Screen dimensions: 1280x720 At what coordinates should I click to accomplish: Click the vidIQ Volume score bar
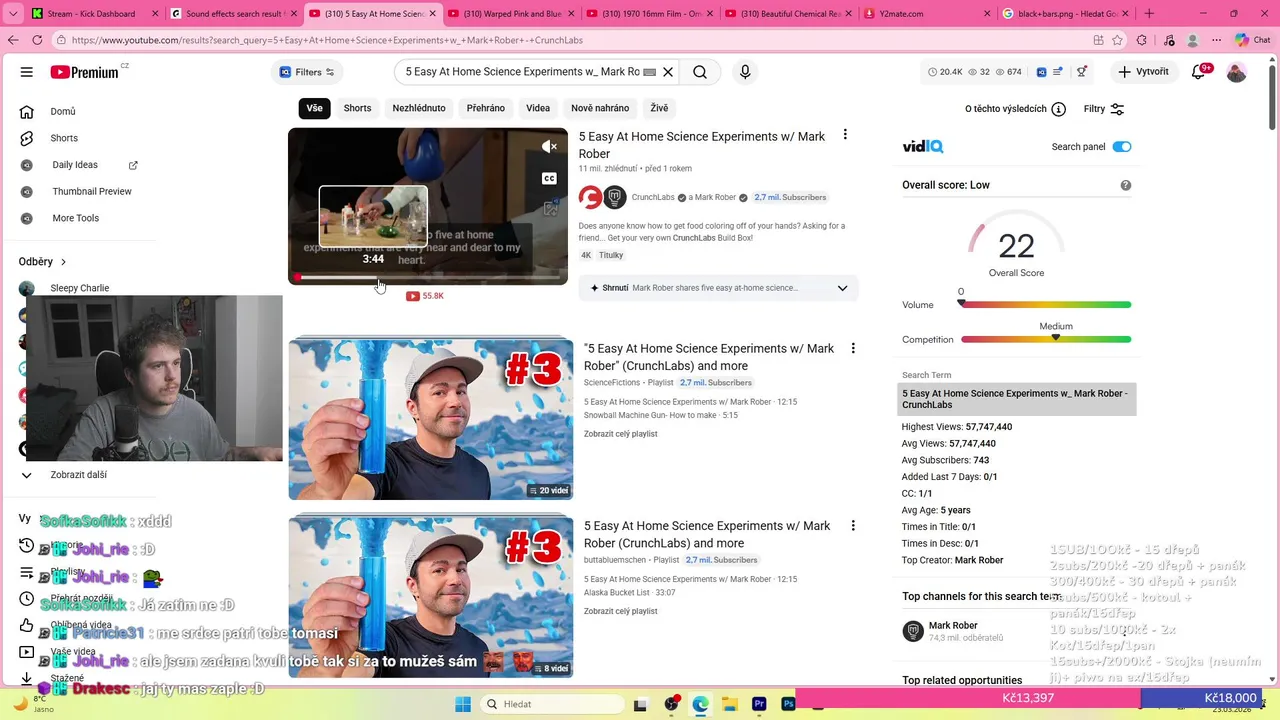1046,305
